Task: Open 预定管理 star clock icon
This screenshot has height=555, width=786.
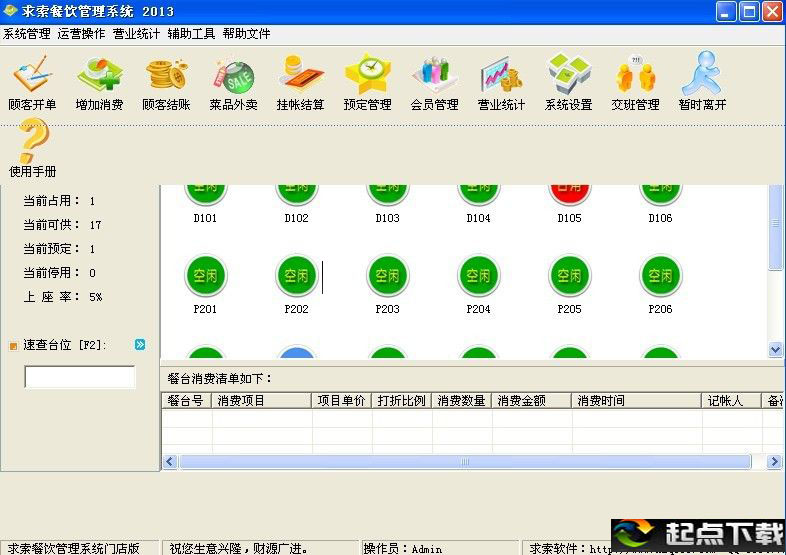Action: 367,83
